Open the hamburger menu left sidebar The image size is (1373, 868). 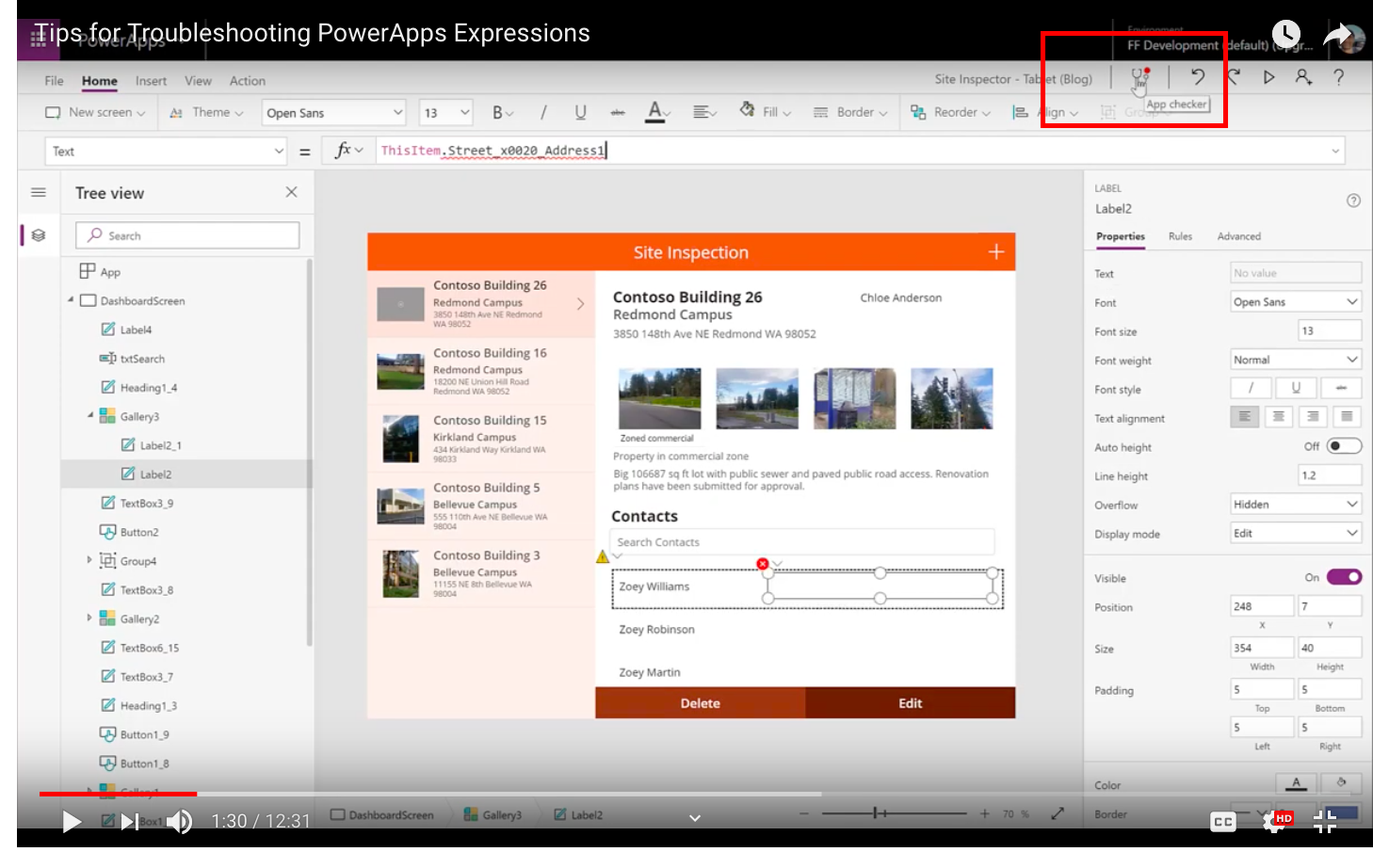[x=39, y=192]
